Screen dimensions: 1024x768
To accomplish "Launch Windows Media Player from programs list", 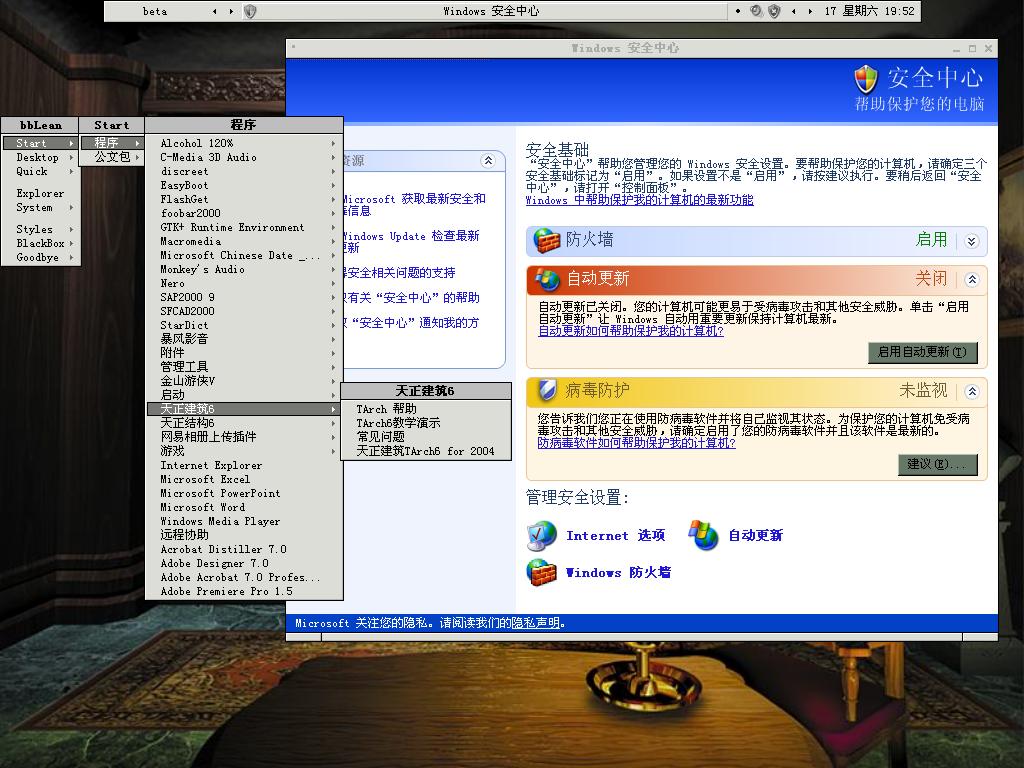I will [x=245, y=522].
